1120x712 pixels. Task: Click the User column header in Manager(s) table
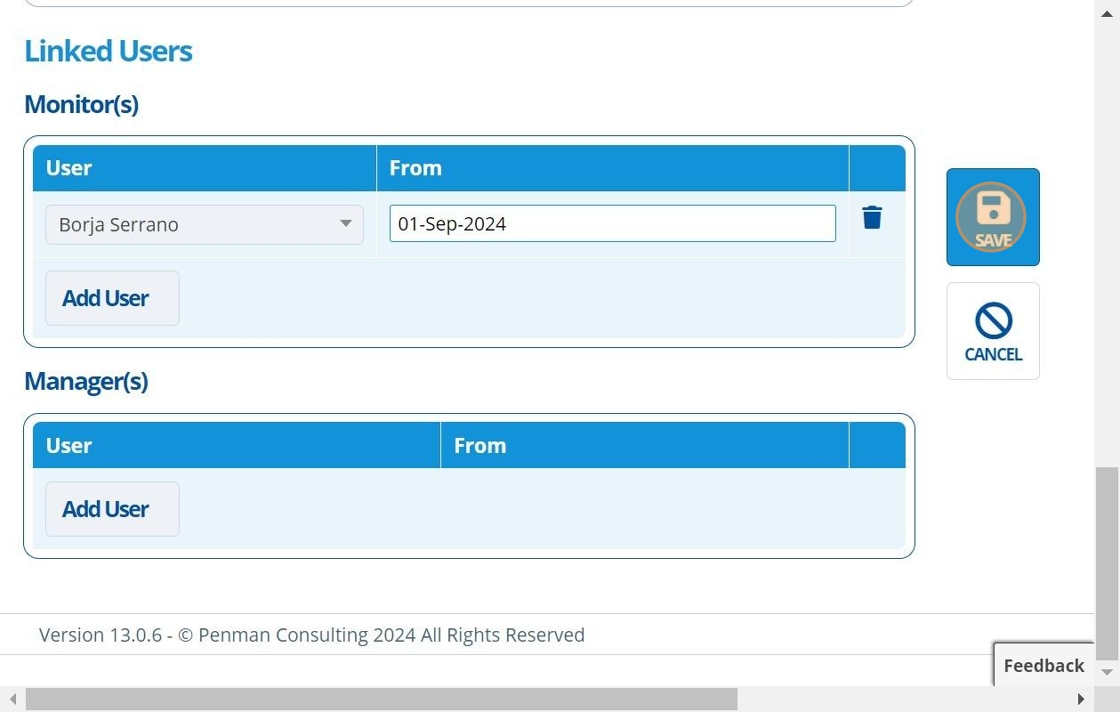(69, 445)
